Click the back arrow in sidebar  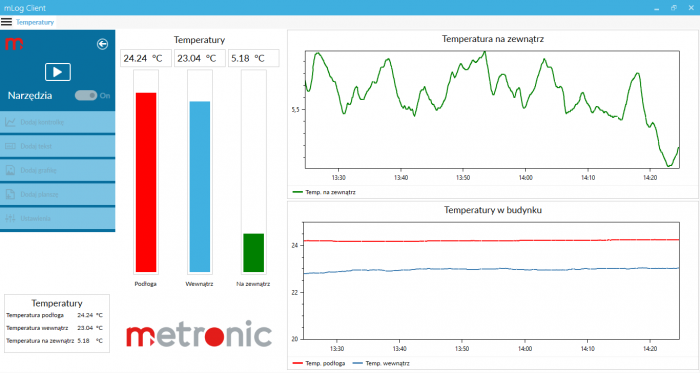(102, 44)
